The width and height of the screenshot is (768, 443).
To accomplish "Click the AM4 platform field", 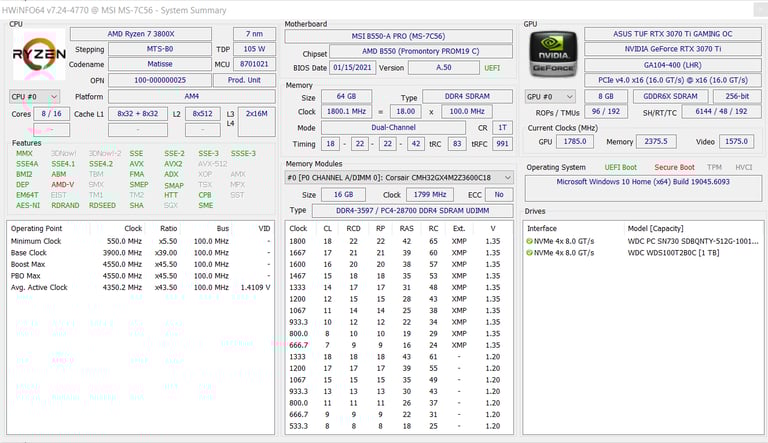I will coord(192,97).
